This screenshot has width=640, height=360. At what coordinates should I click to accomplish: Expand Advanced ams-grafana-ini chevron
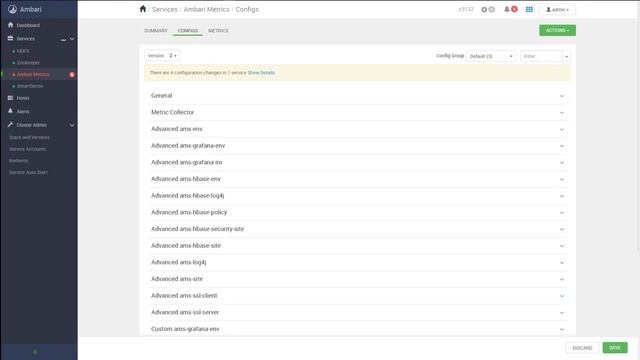(562, 162)
